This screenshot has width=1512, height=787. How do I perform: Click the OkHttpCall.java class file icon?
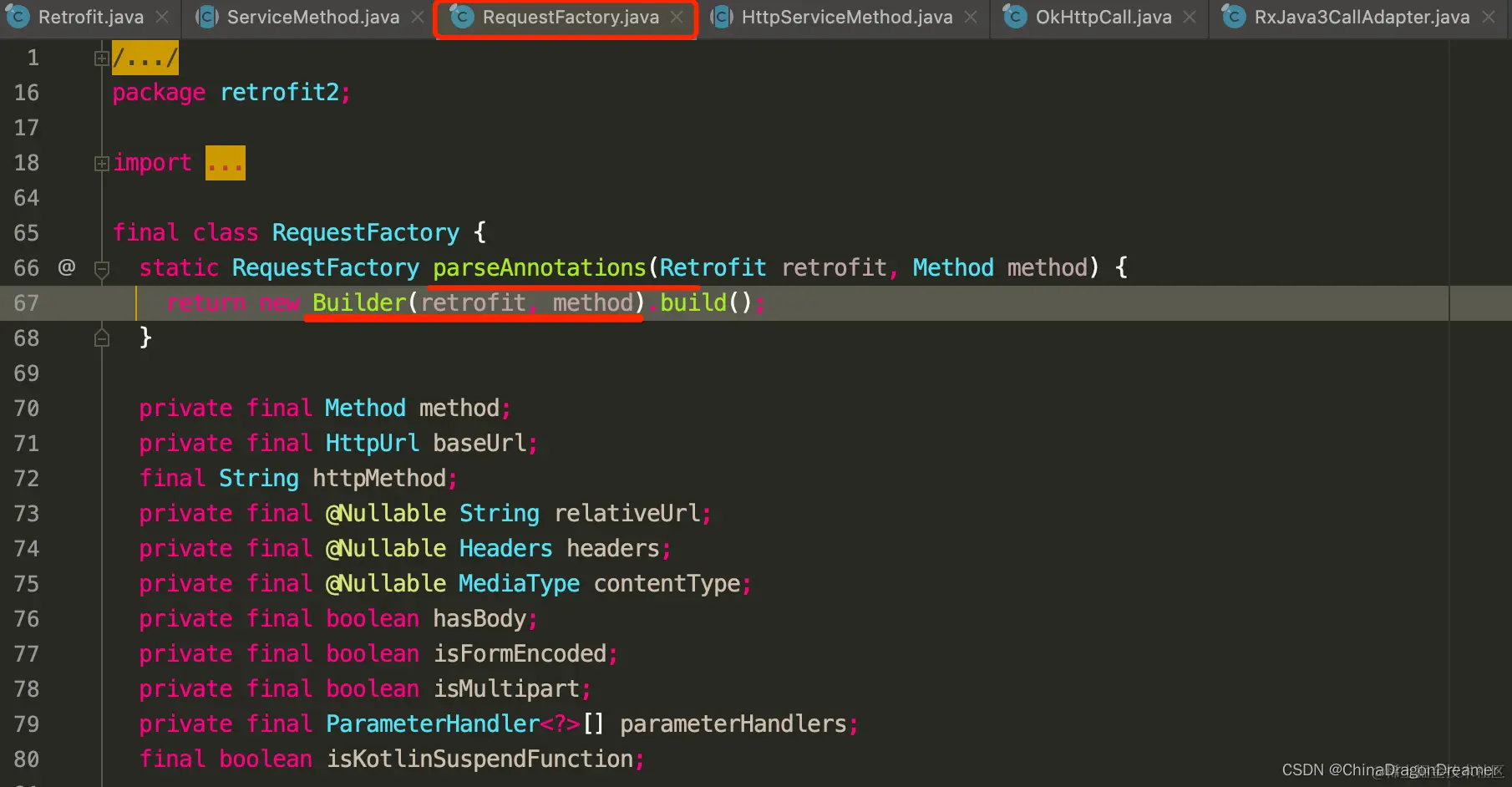tap(1015, 17)
